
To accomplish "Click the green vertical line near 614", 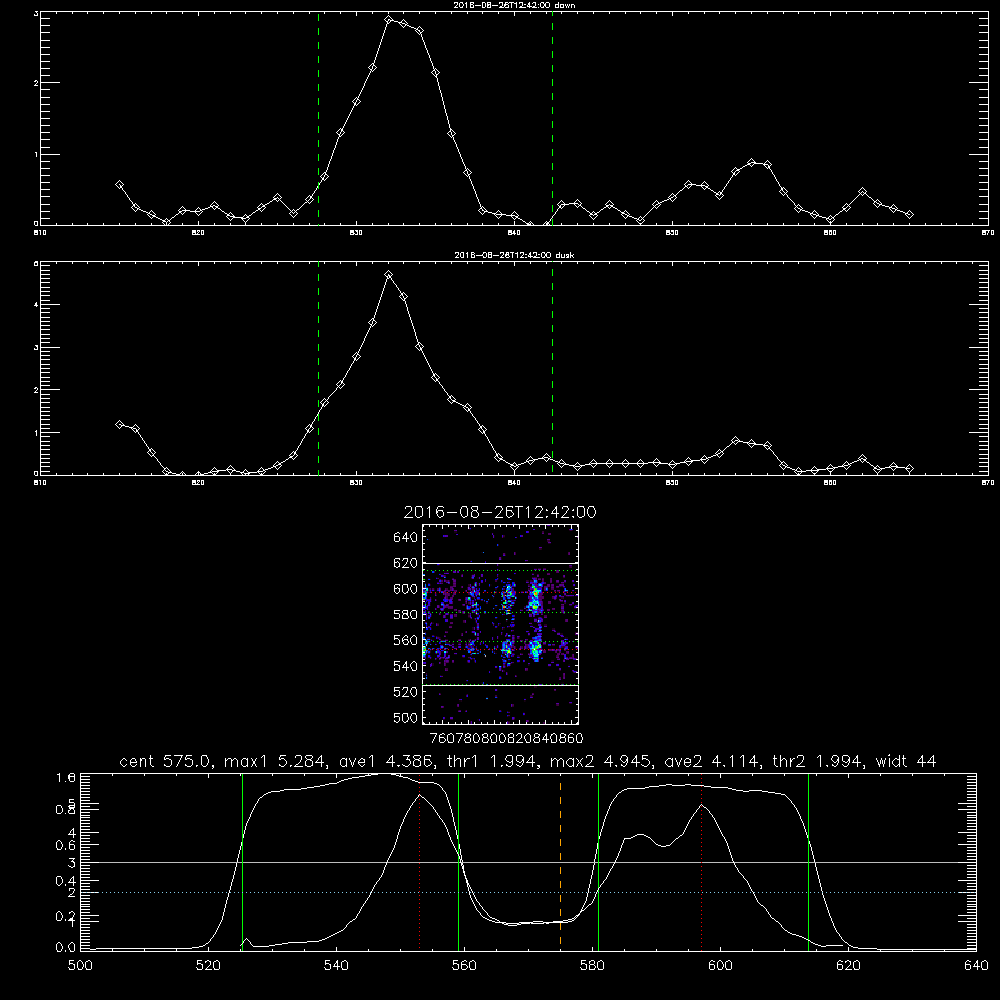I will pyautogui.click(x=808, y=861).
